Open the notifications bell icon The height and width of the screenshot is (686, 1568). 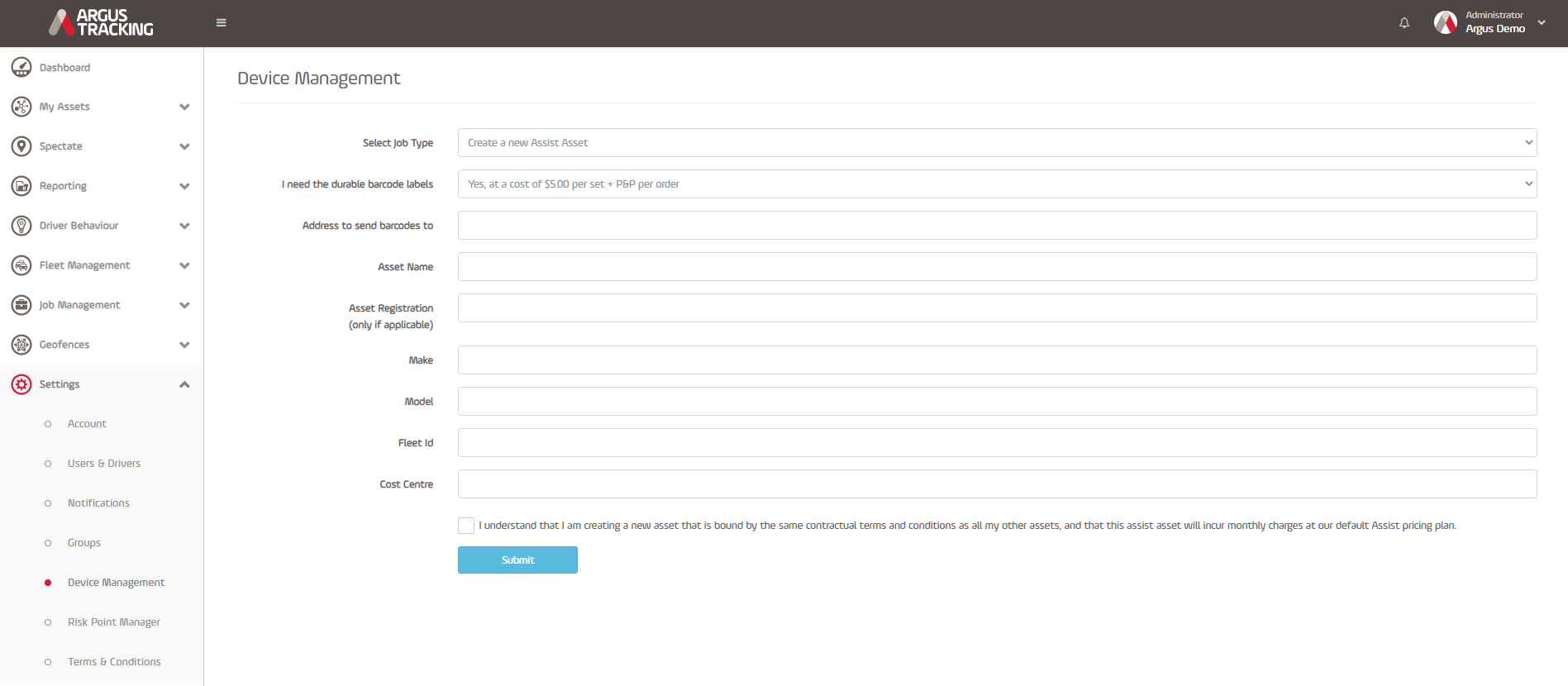1404,22
